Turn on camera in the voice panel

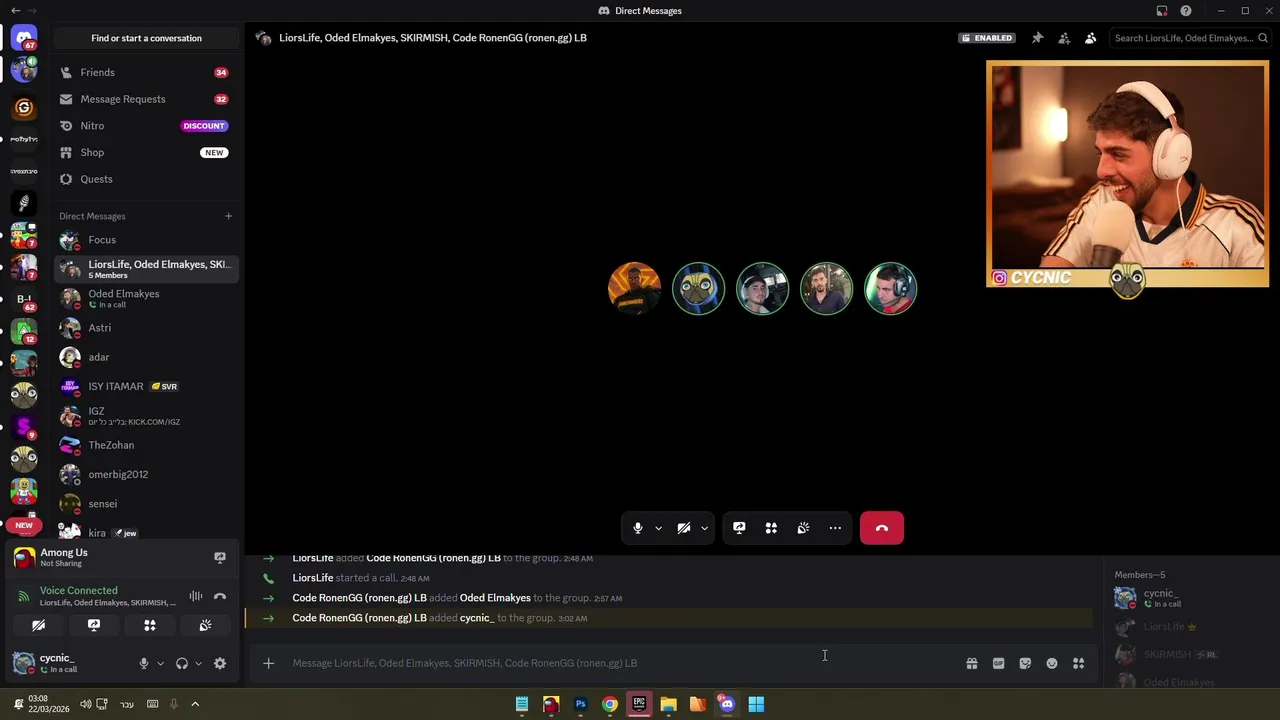38,626
